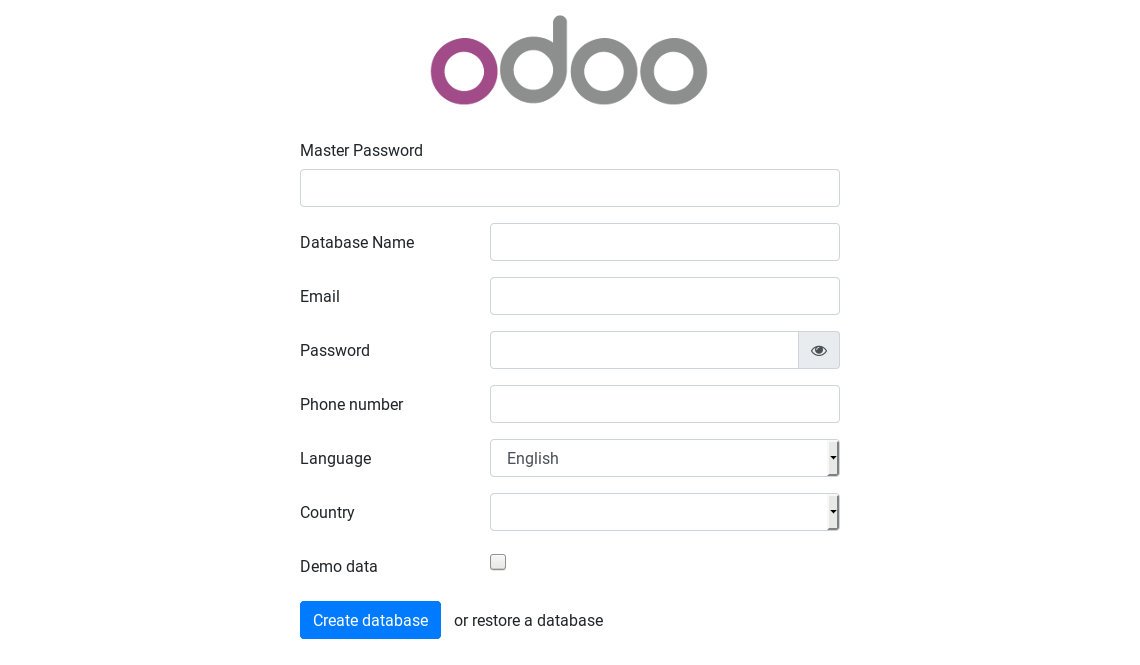
Task: Click the Country label text
Action: pos(327,512)
